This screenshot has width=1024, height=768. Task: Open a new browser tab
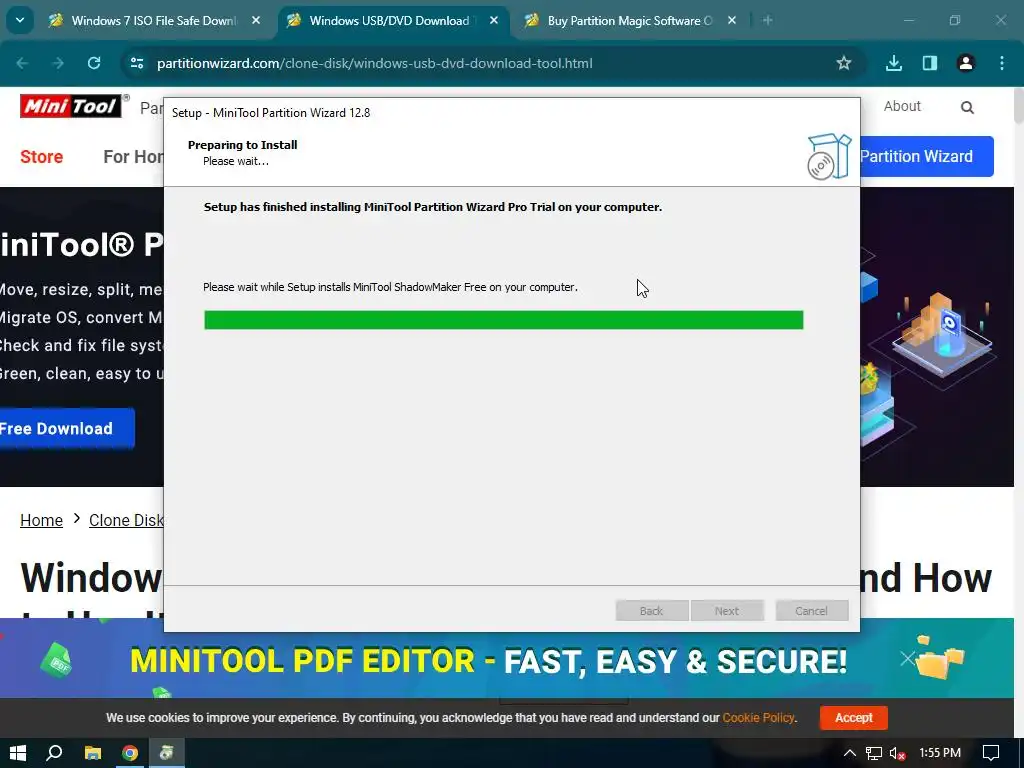pyautogui.click(x=767, y=21)
